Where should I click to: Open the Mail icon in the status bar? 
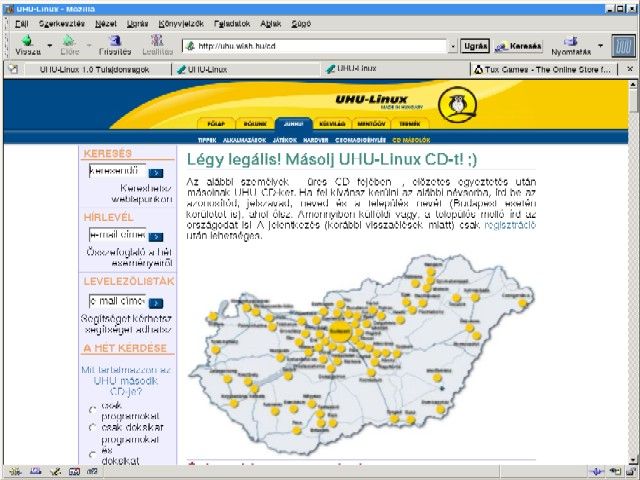(36, 472)
